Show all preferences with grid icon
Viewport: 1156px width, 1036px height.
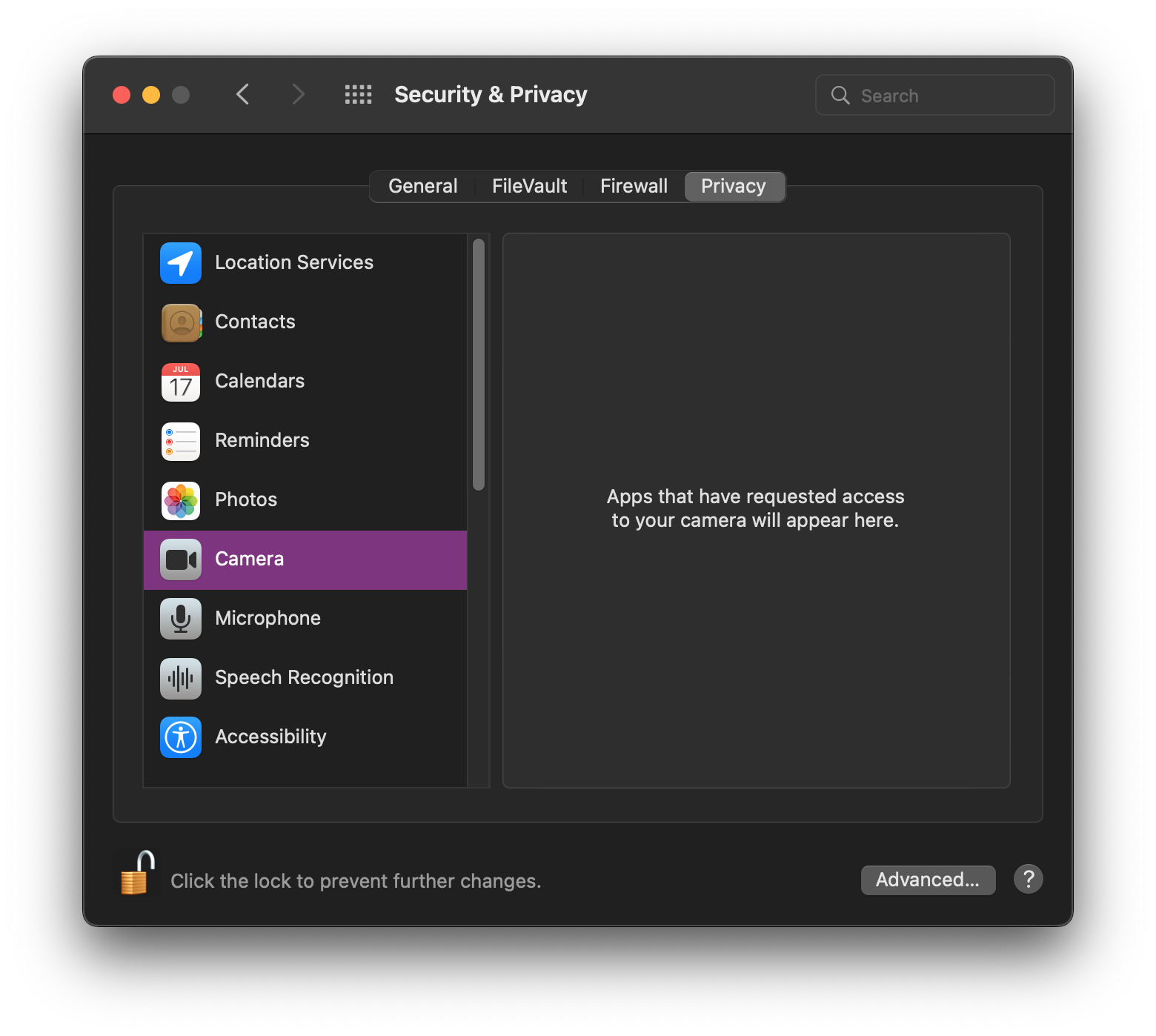[359, 95]
